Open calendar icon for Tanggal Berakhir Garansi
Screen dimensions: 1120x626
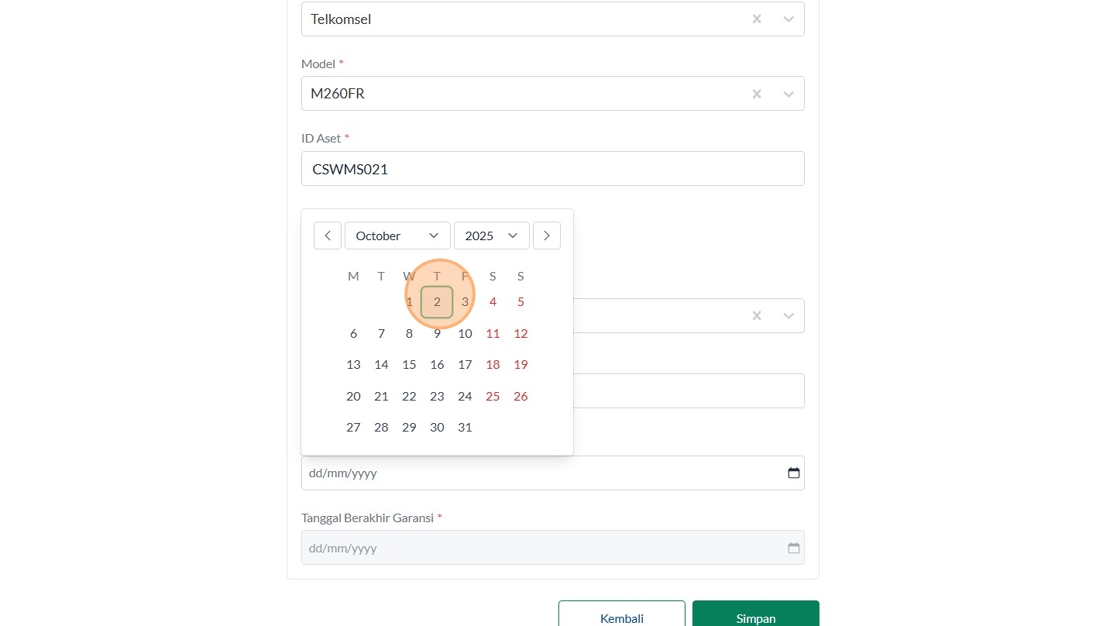(793, 548)
